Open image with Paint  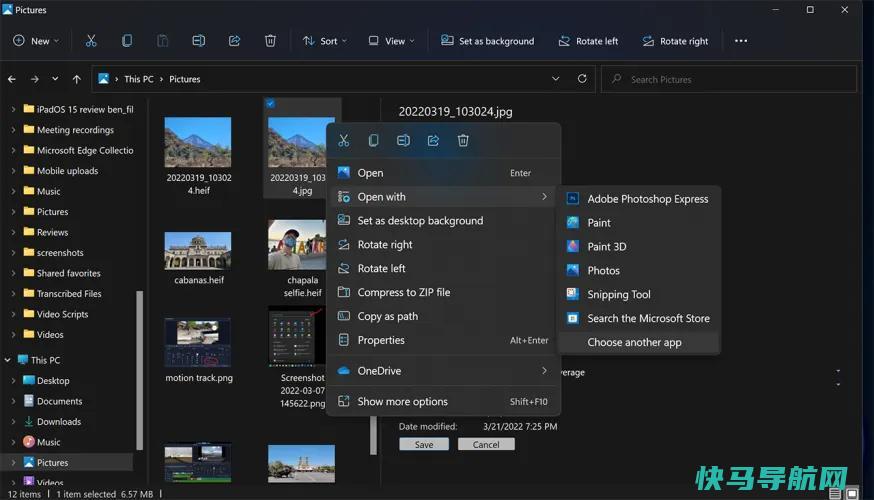[639, 223]
